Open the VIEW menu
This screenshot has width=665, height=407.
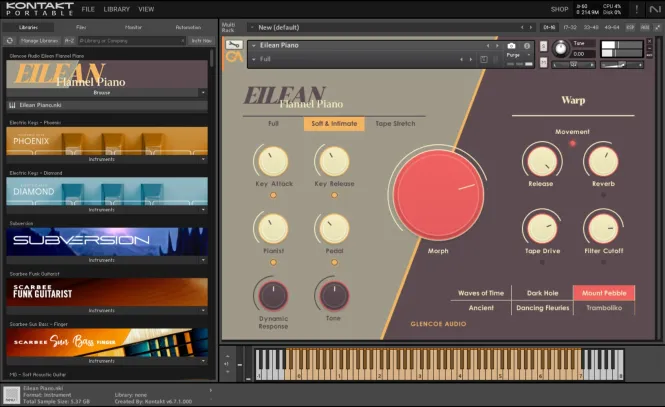146,9
